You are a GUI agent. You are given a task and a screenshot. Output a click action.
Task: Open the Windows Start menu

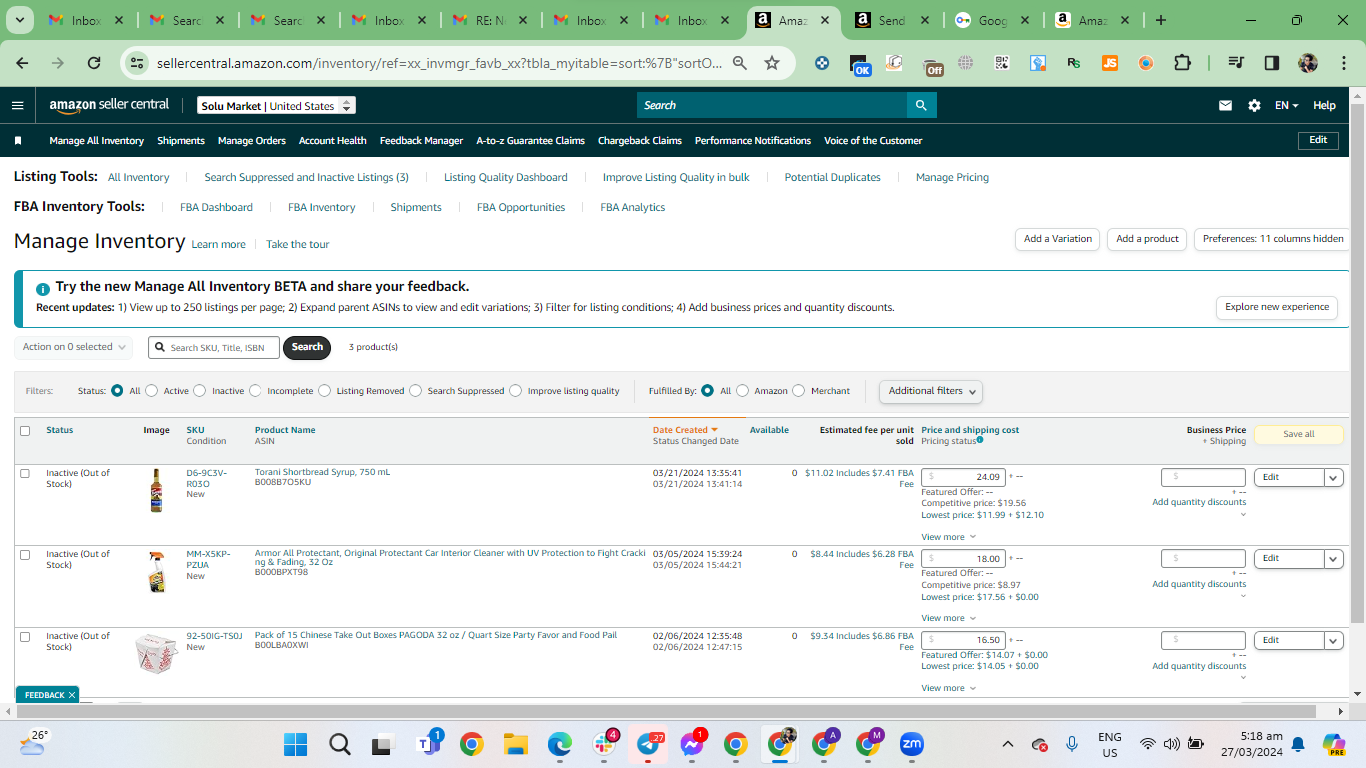pyautogui.click(x=296, y=745)
